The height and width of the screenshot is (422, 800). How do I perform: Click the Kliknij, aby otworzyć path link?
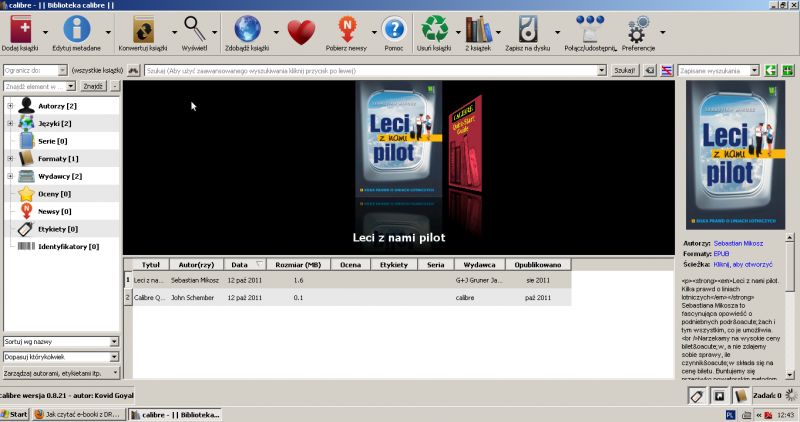(742, 264)
